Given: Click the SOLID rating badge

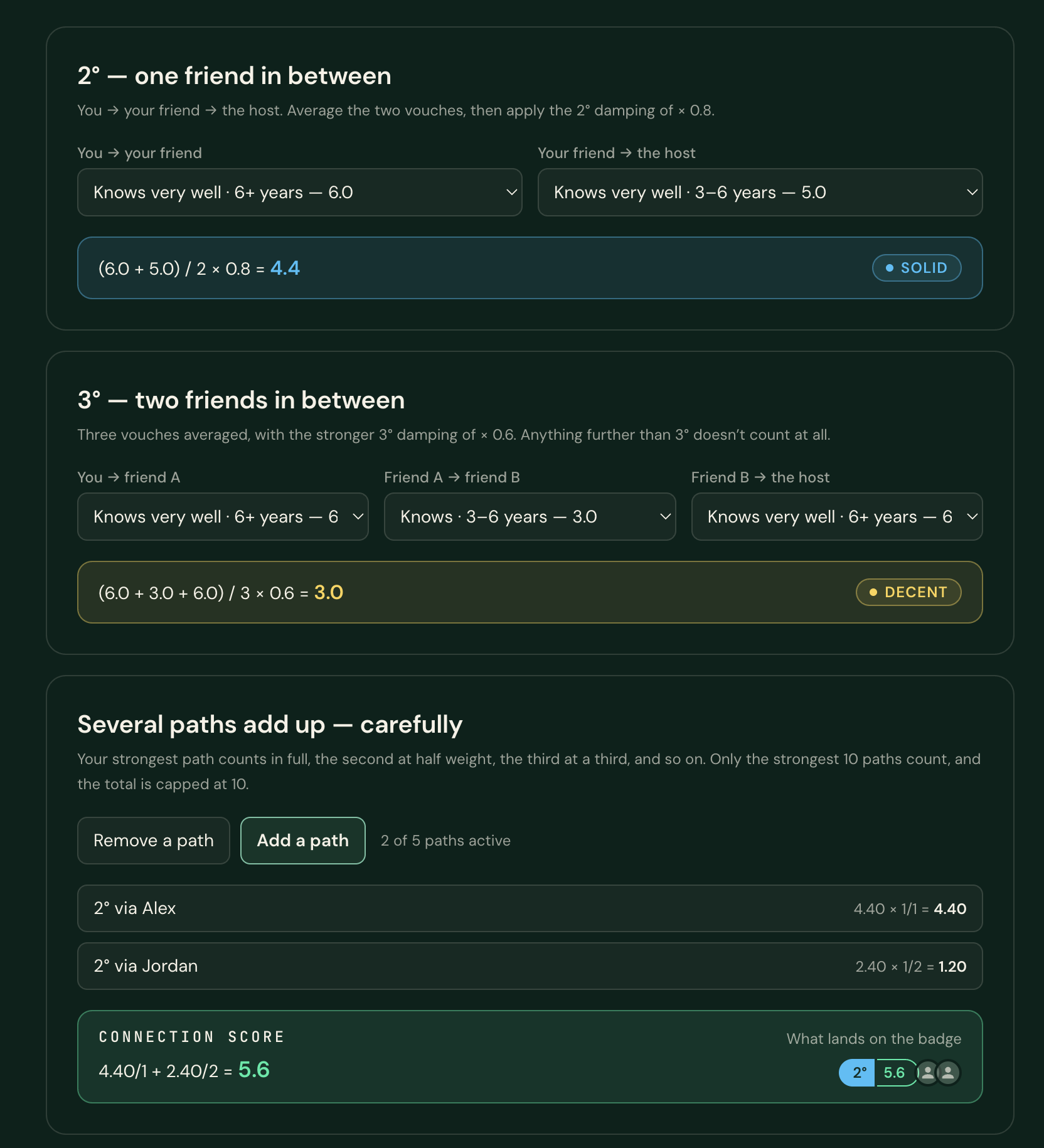Looking at the screenshot, I should pos(916,268).
